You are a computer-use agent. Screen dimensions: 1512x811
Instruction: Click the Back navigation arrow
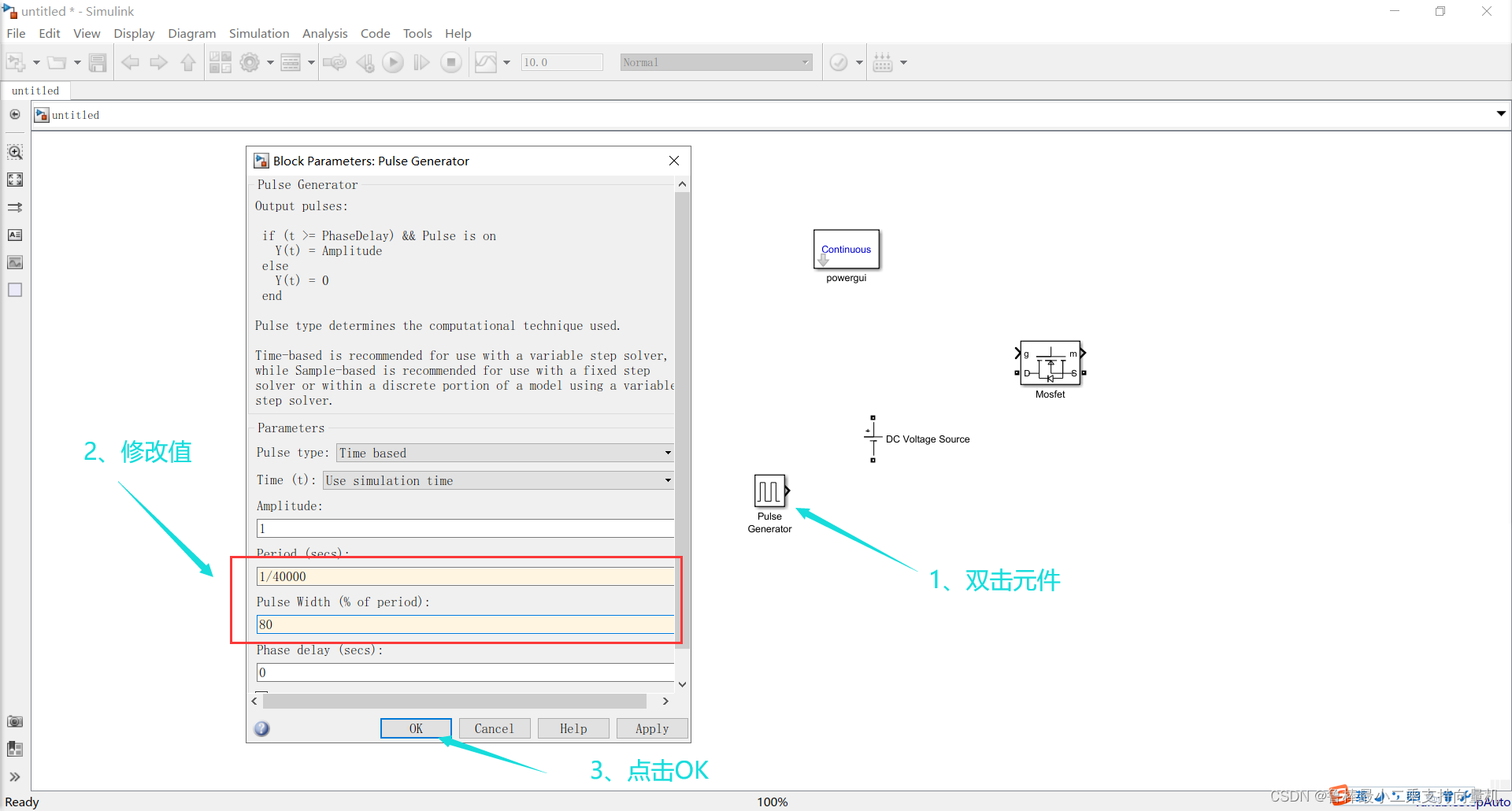click(130, 62)
